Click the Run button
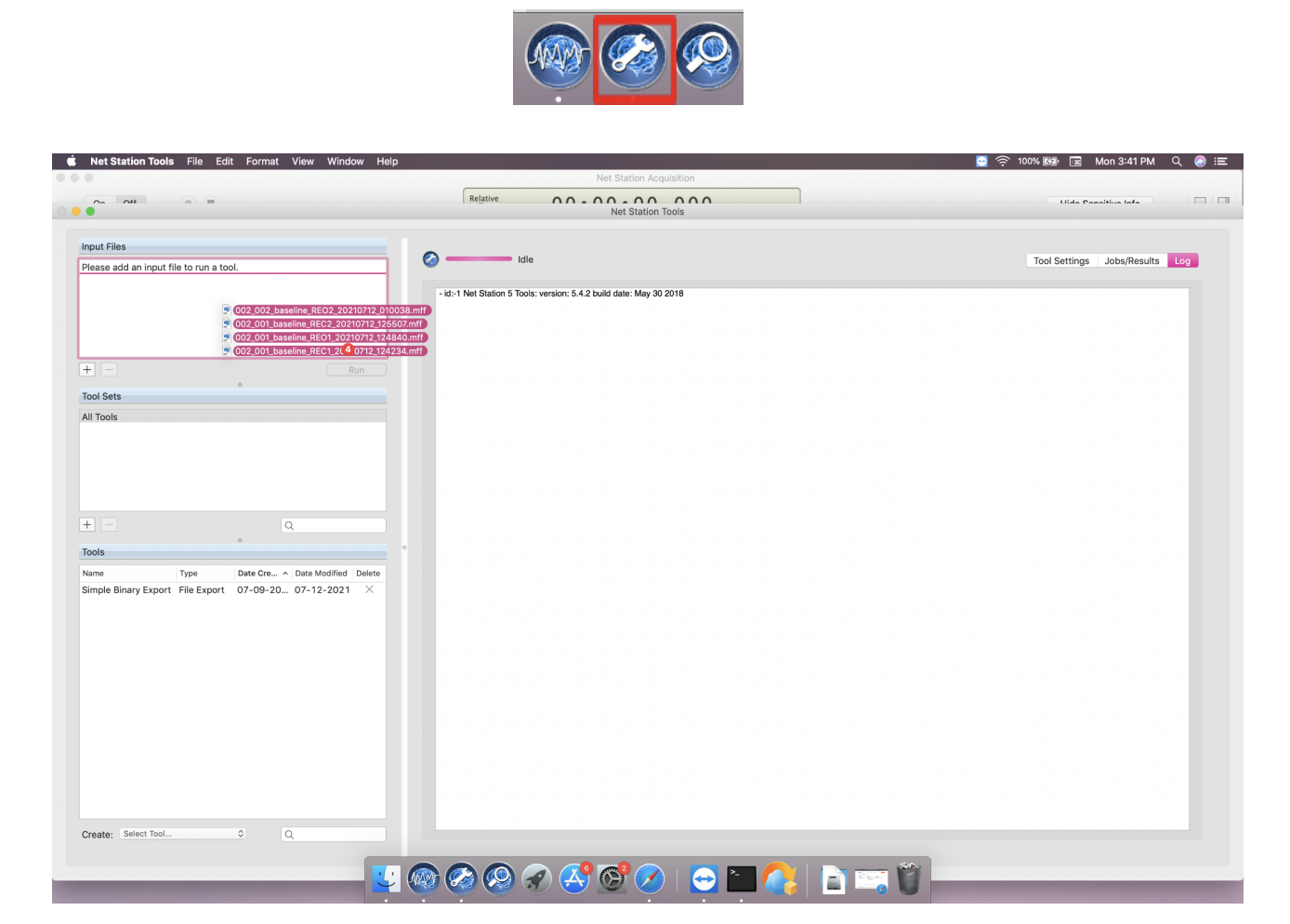 pyautogui.click(x=356, y=370)
